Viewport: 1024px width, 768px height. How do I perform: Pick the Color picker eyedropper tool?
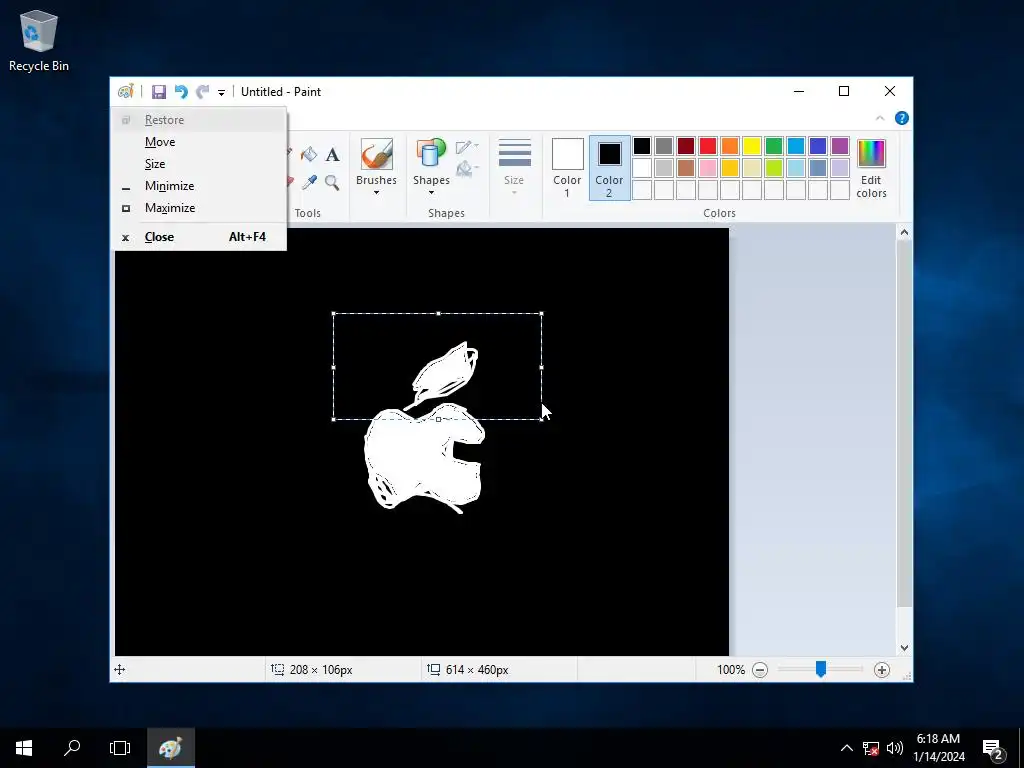tap(309, 182)
